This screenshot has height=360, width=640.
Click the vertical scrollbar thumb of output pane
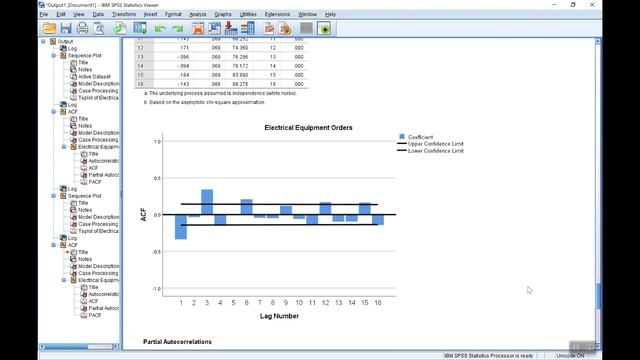(598, 297)
